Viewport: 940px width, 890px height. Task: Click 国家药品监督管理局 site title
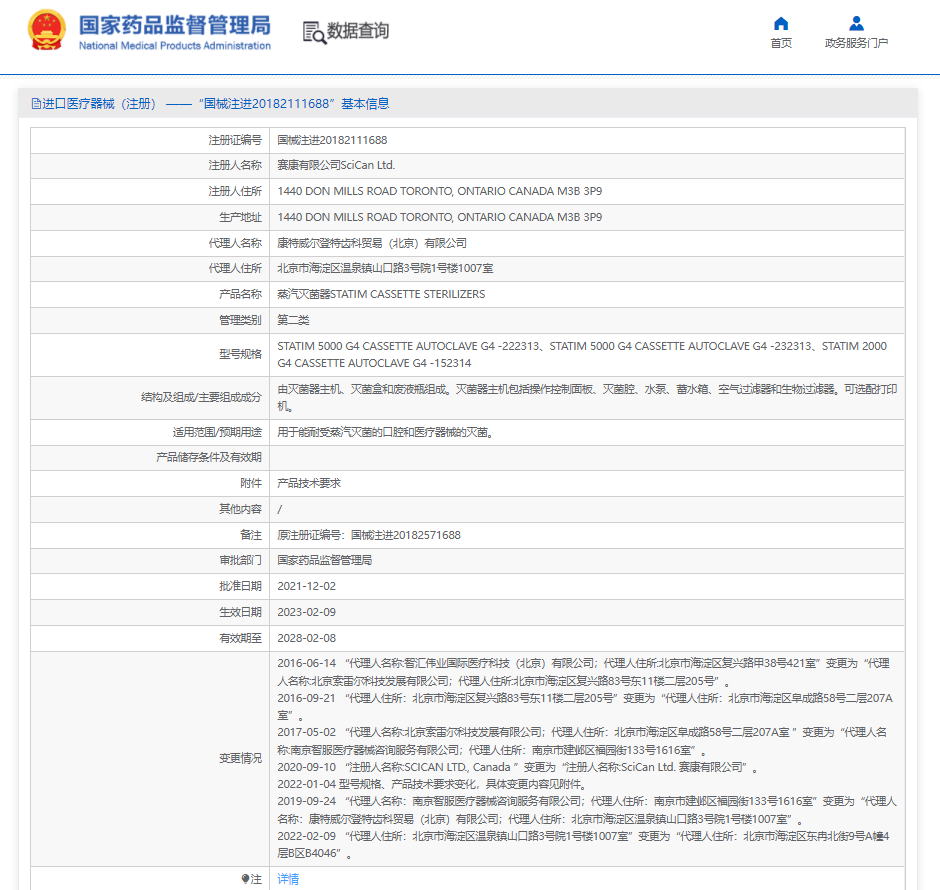coord(174,25)
